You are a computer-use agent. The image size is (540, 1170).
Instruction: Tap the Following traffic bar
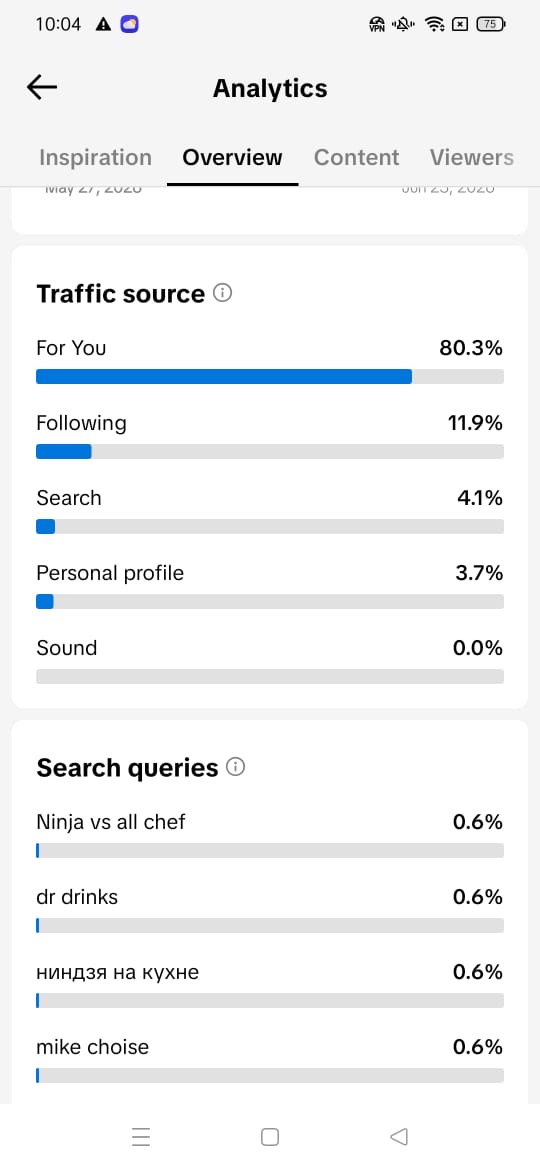pos(270,451)
